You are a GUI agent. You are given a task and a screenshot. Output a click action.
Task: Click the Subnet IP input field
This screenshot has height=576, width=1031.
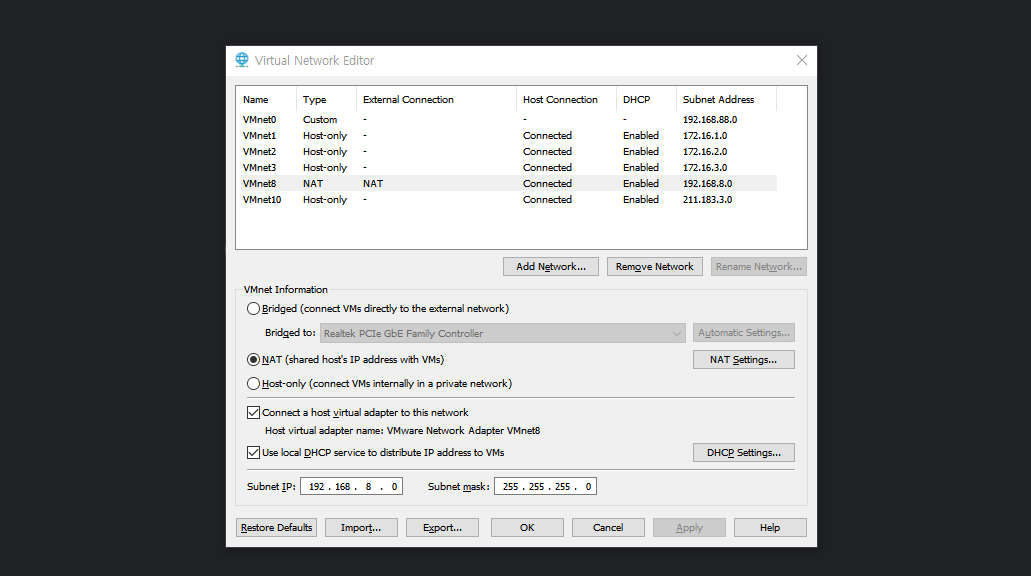click(x=351, y=487)
